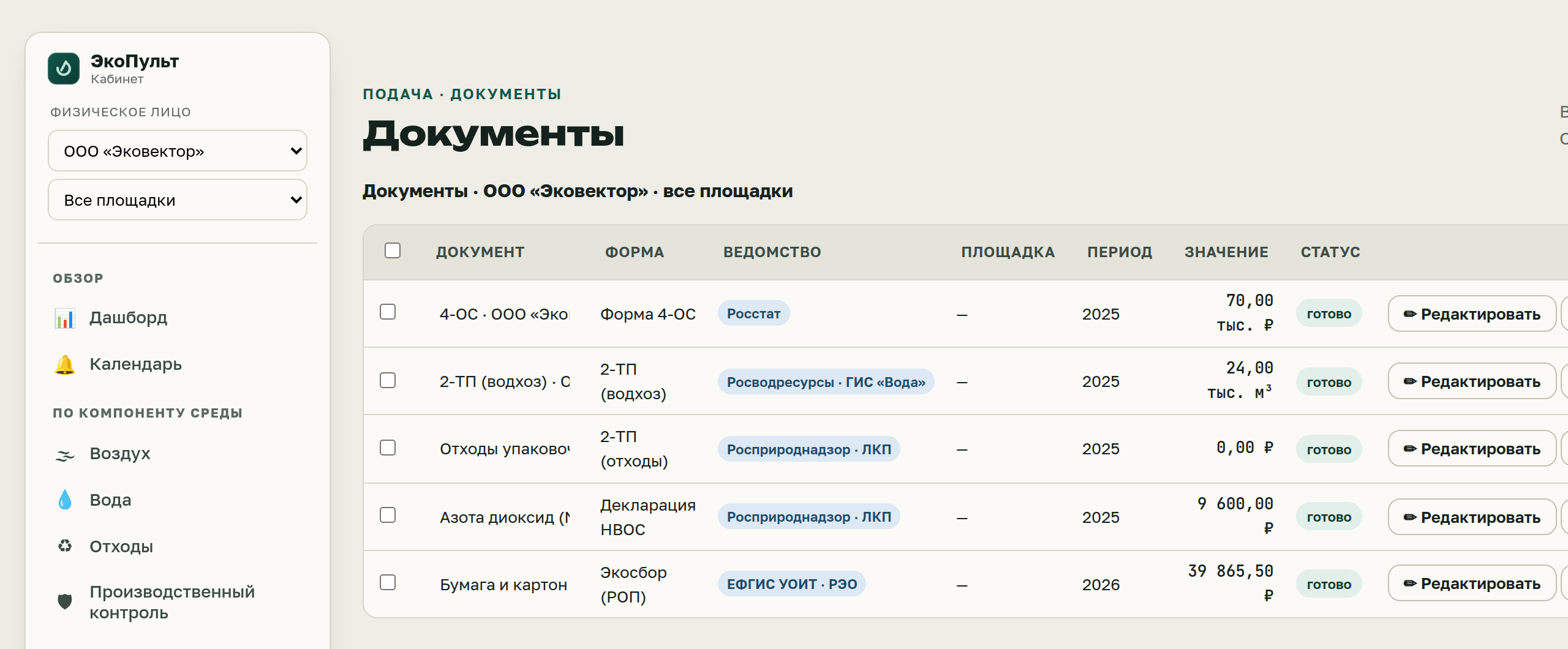Click the Документ column header
This screenshot has width=1568, height=649.
tap(480, 252)
